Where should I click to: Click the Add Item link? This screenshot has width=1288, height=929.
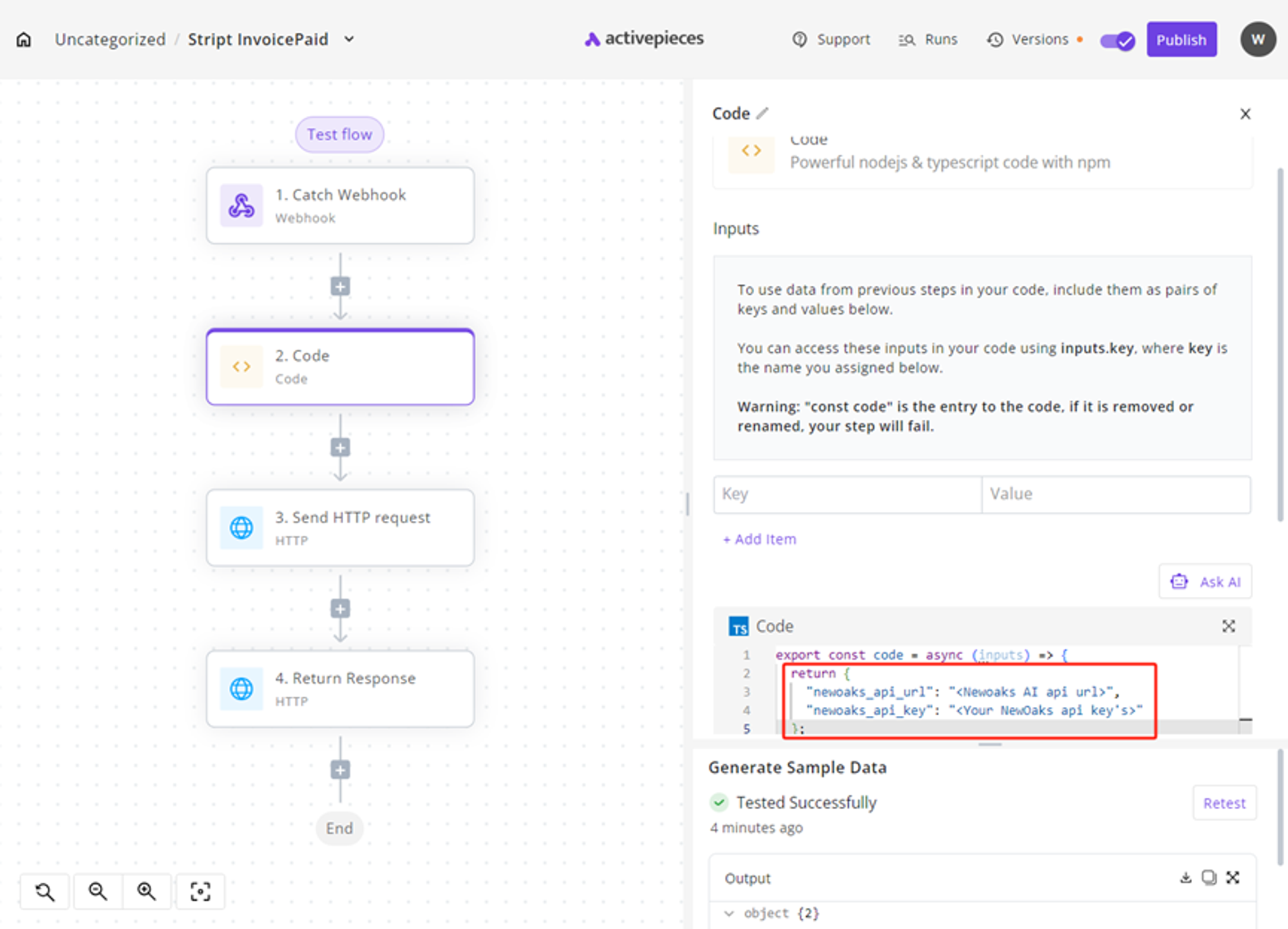click(x=760, y=540)
